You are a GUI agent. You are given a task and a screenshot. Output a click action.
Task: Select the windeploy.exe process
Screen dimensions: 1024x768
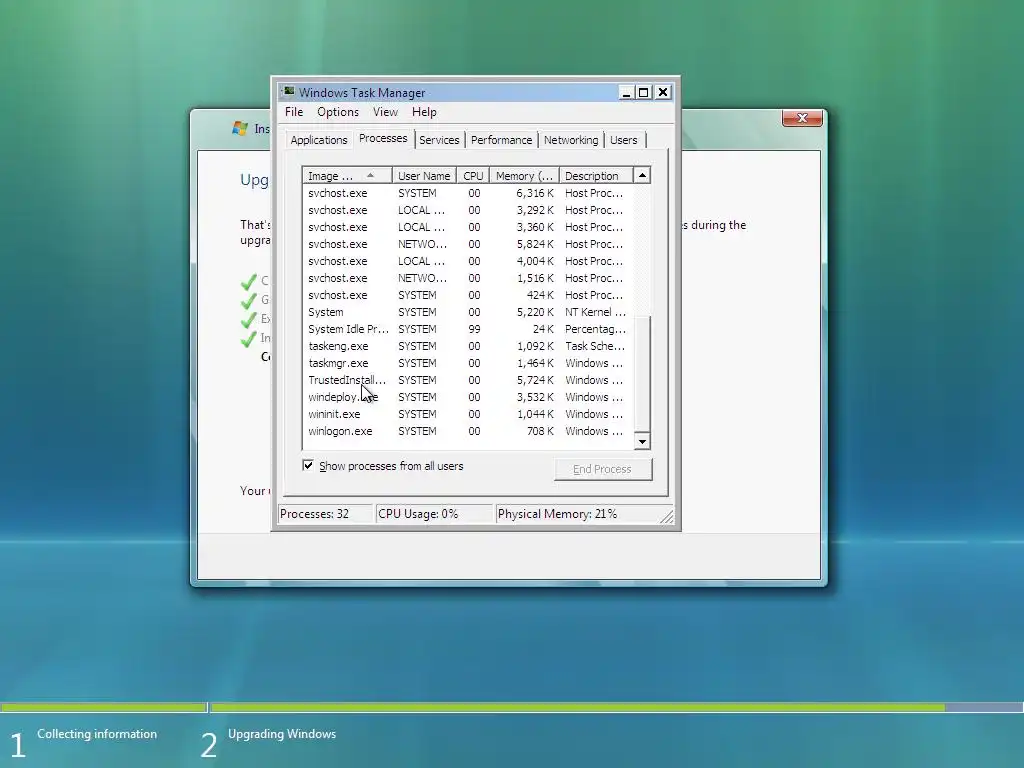pyautogui.click(x=468, y=397)
